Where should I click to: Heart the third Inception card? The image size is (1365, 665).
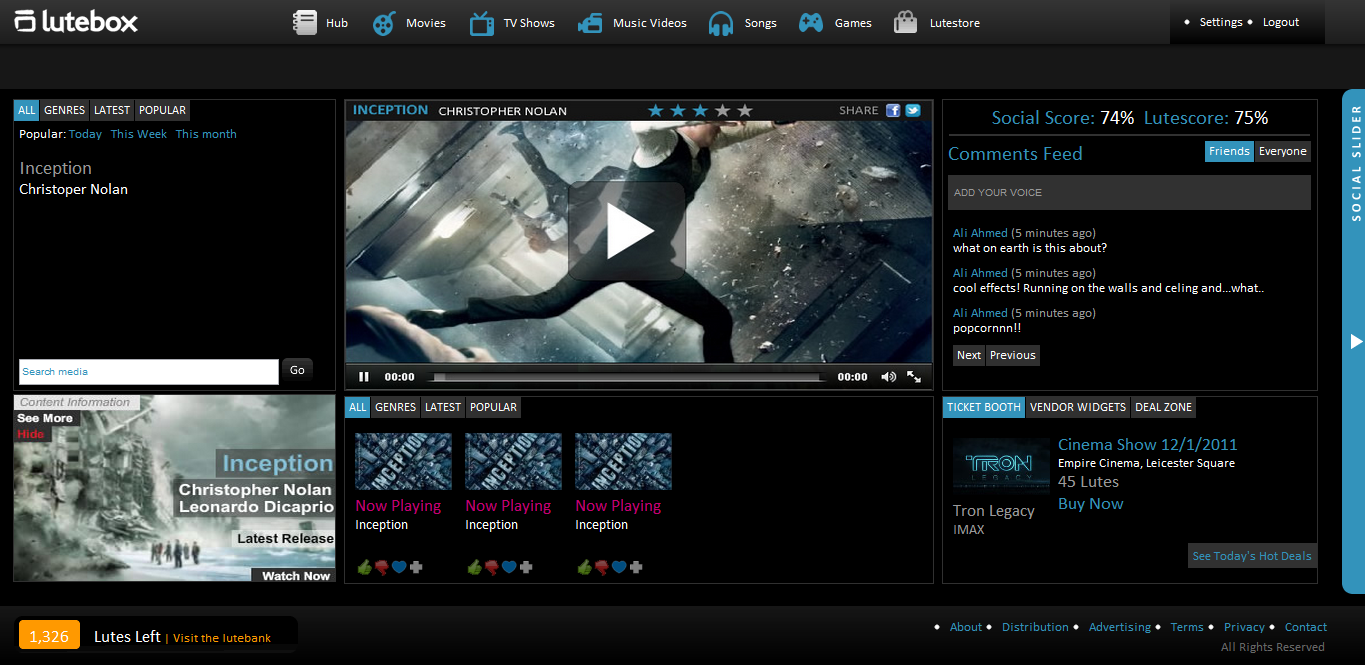tap(619, 567)
